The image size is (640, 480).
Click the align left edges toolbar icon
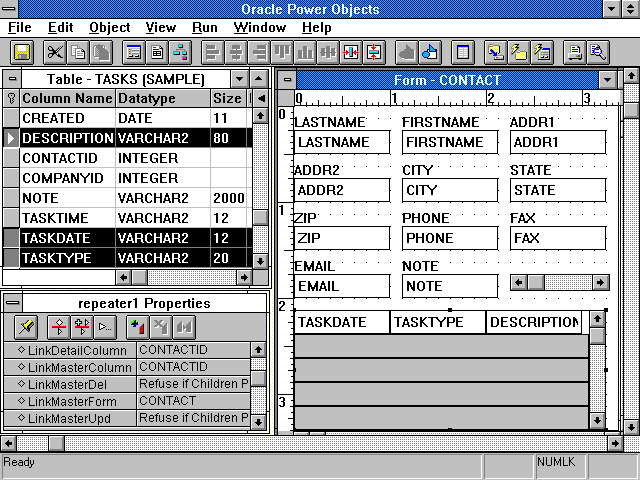(211, 52)
